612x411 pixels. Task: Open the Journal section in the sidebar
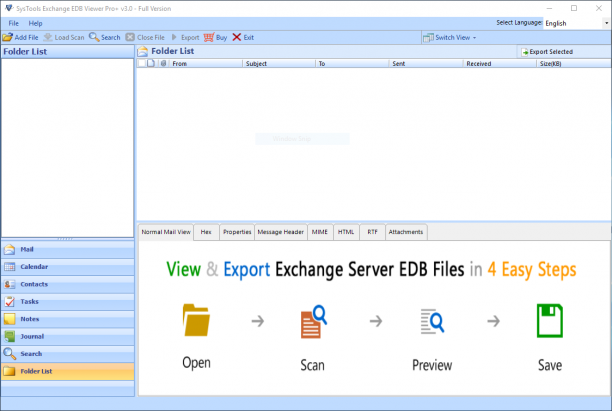click(x=68, y=336)
